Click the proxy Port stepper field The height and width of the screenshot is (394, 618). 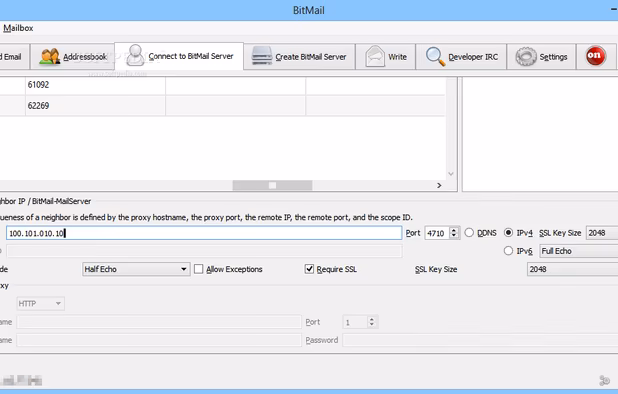coord(360,322)
